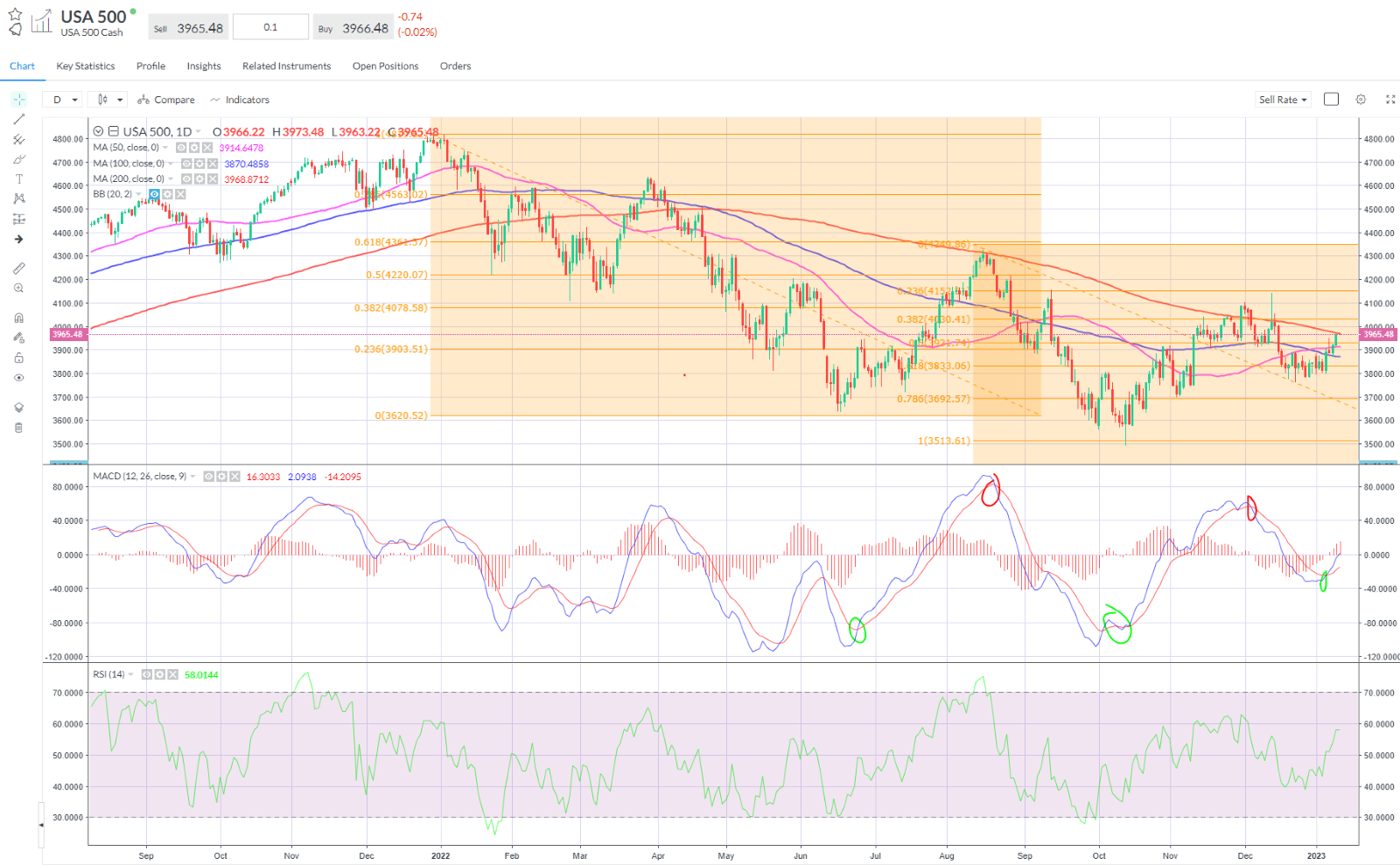Remove the MA (50, close, 0) indicator

[x=207, y=148]
